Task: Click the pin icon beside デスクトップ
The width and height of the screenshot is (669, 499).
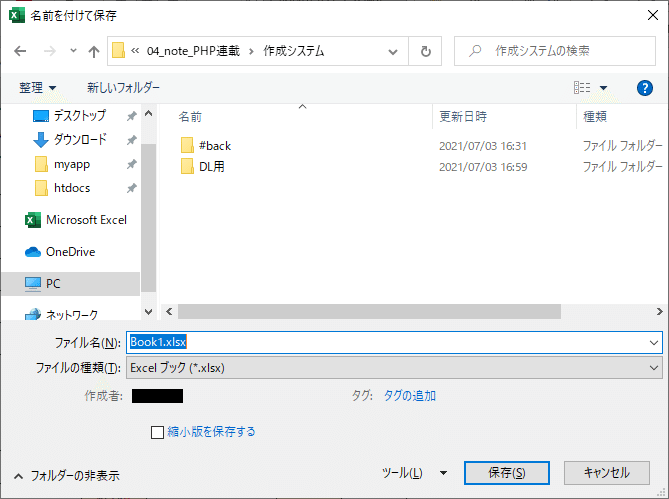Action: click(x=131, y=116)
